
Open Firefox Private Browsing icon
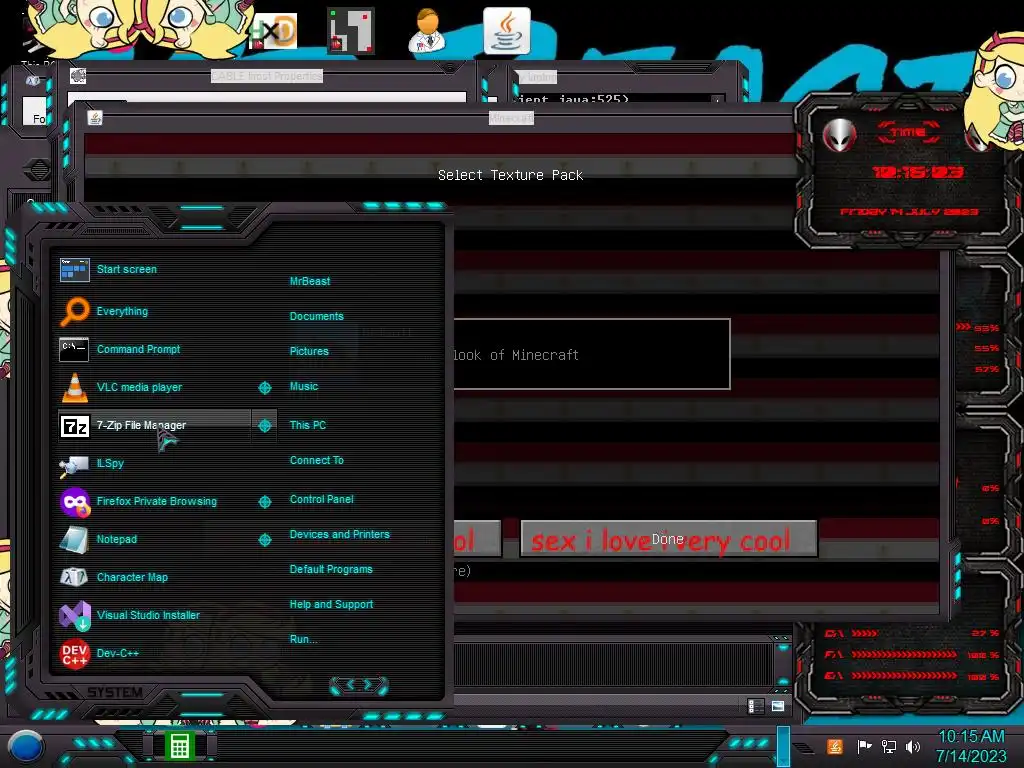click(74, 502)
